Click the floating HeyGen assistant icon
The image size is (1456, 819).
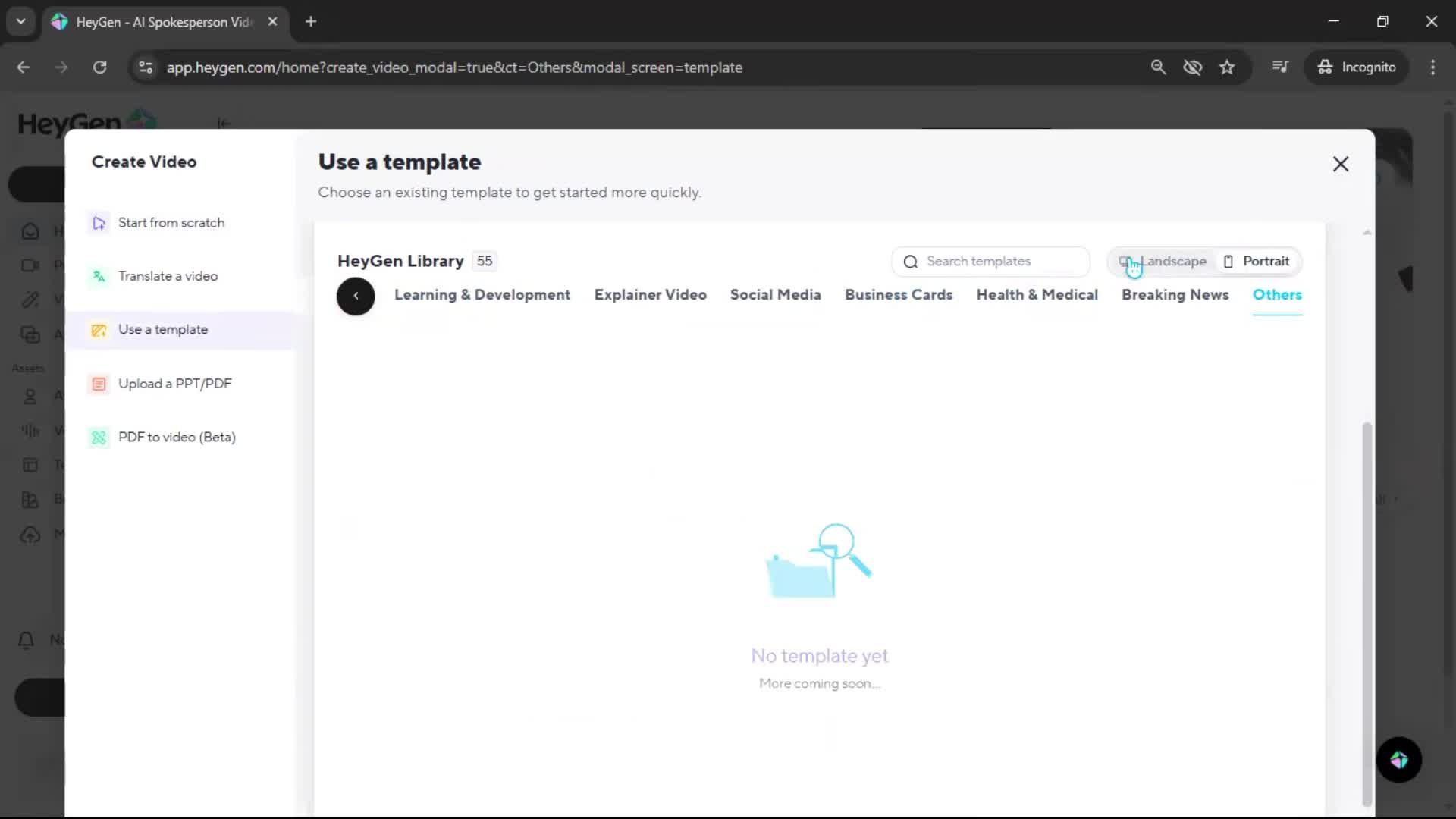(1398, 760)
